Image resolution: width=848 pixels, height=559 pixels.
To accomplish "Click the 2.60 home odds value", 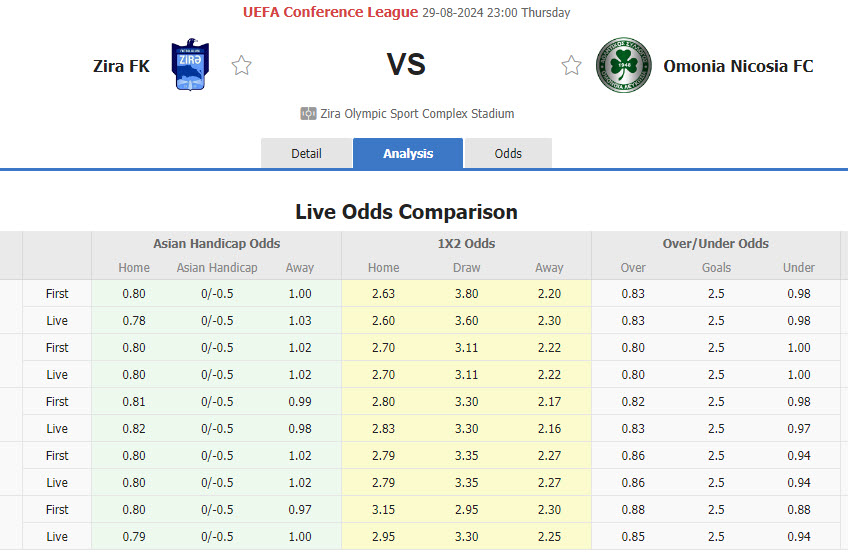I will pos(383,321).
